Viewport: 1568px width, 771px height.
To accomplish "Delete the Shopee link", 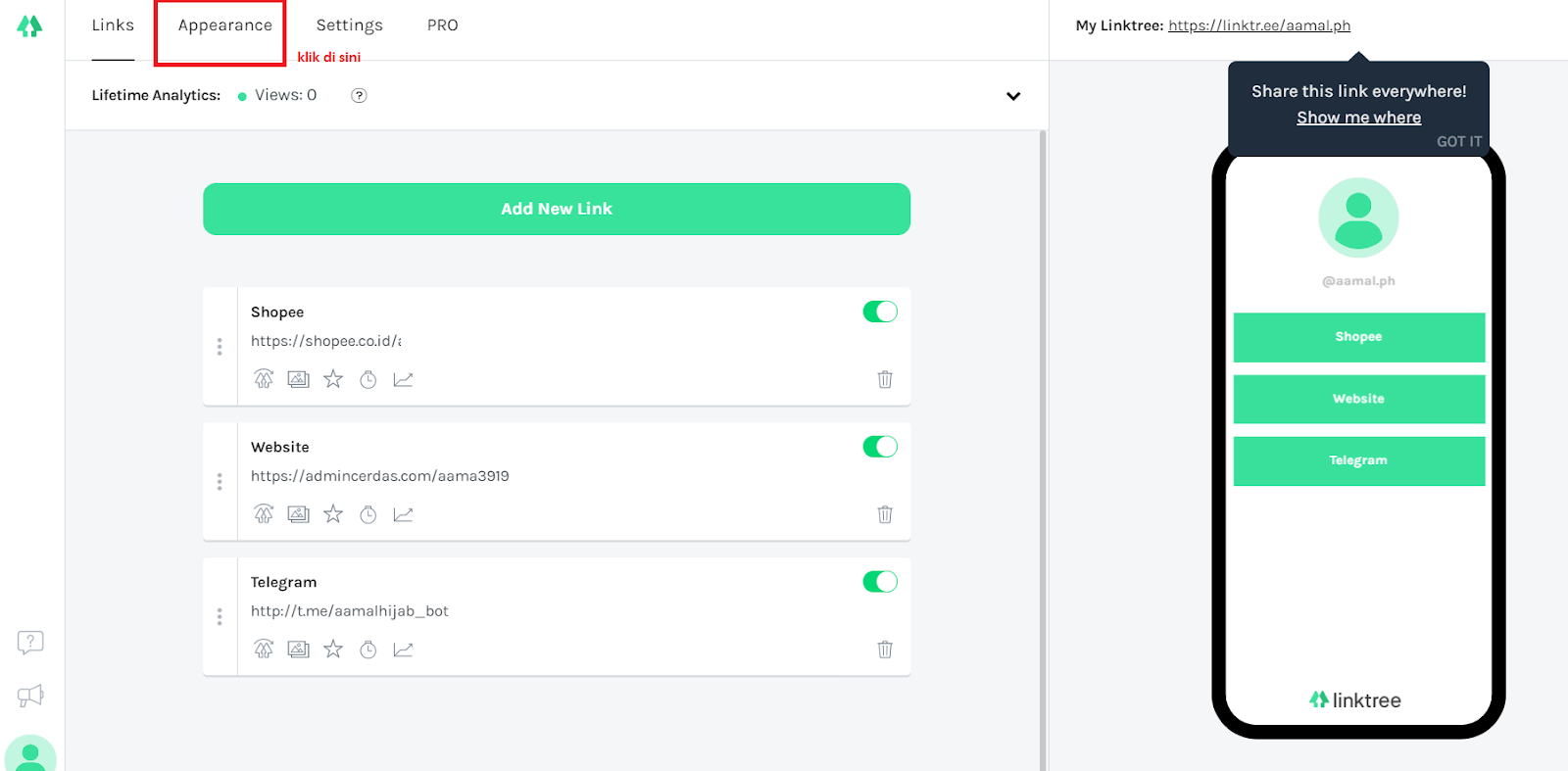I will (885, 379).
